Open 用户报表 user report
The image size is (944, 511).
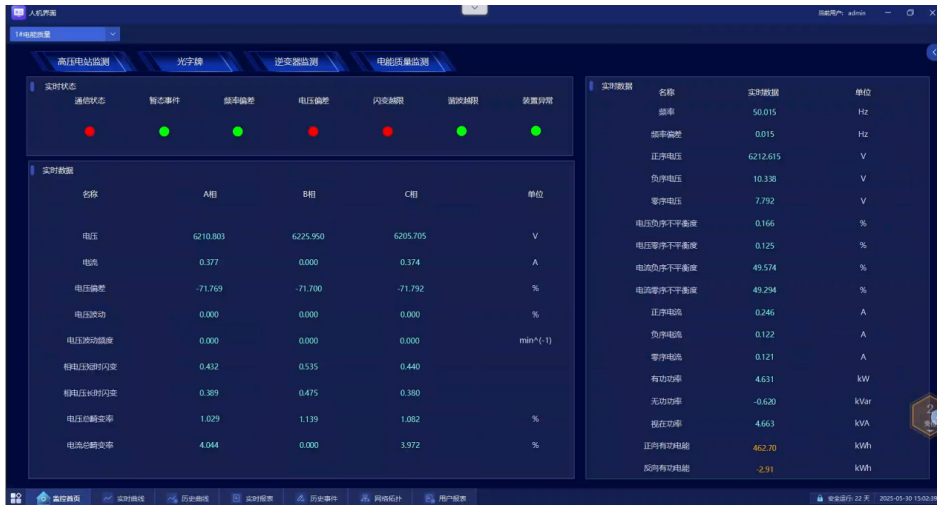[x=445, y=498]
